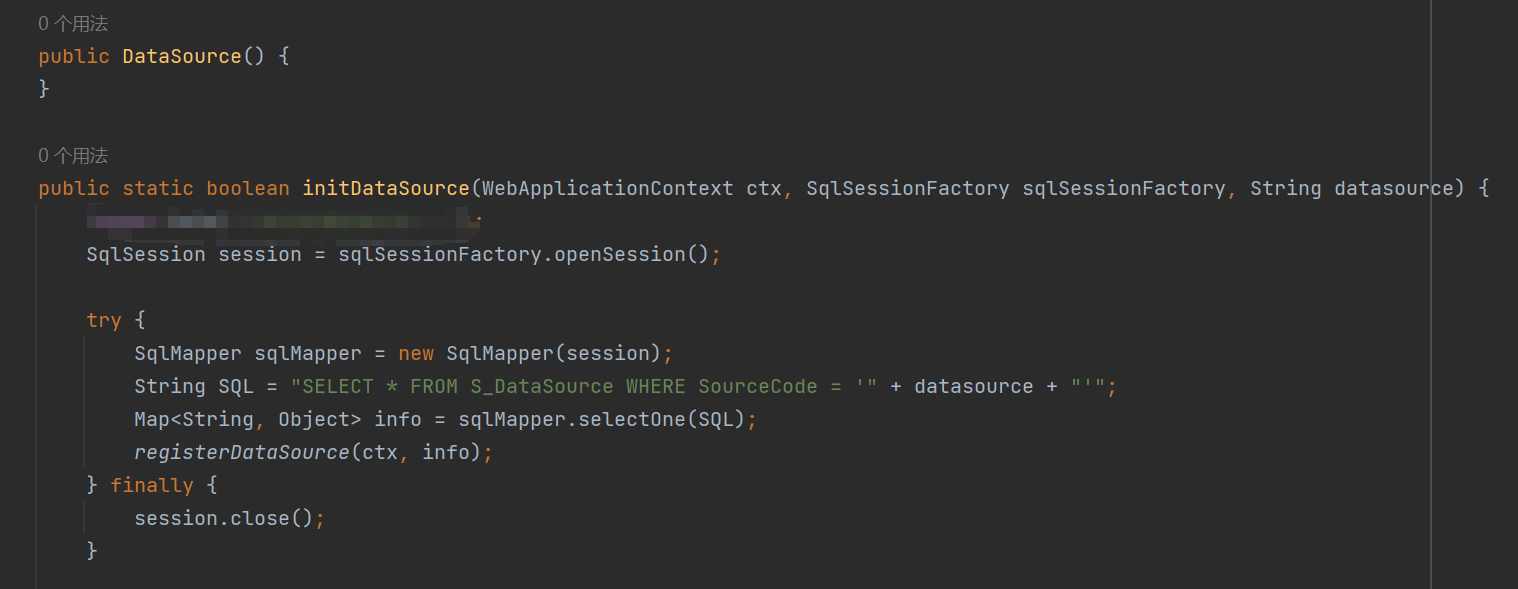Click the usages hint above initDataSource method
Image resolution: width=1518 pixels, height=589 pixels.
pyautogui.click(x=73, y=156)
